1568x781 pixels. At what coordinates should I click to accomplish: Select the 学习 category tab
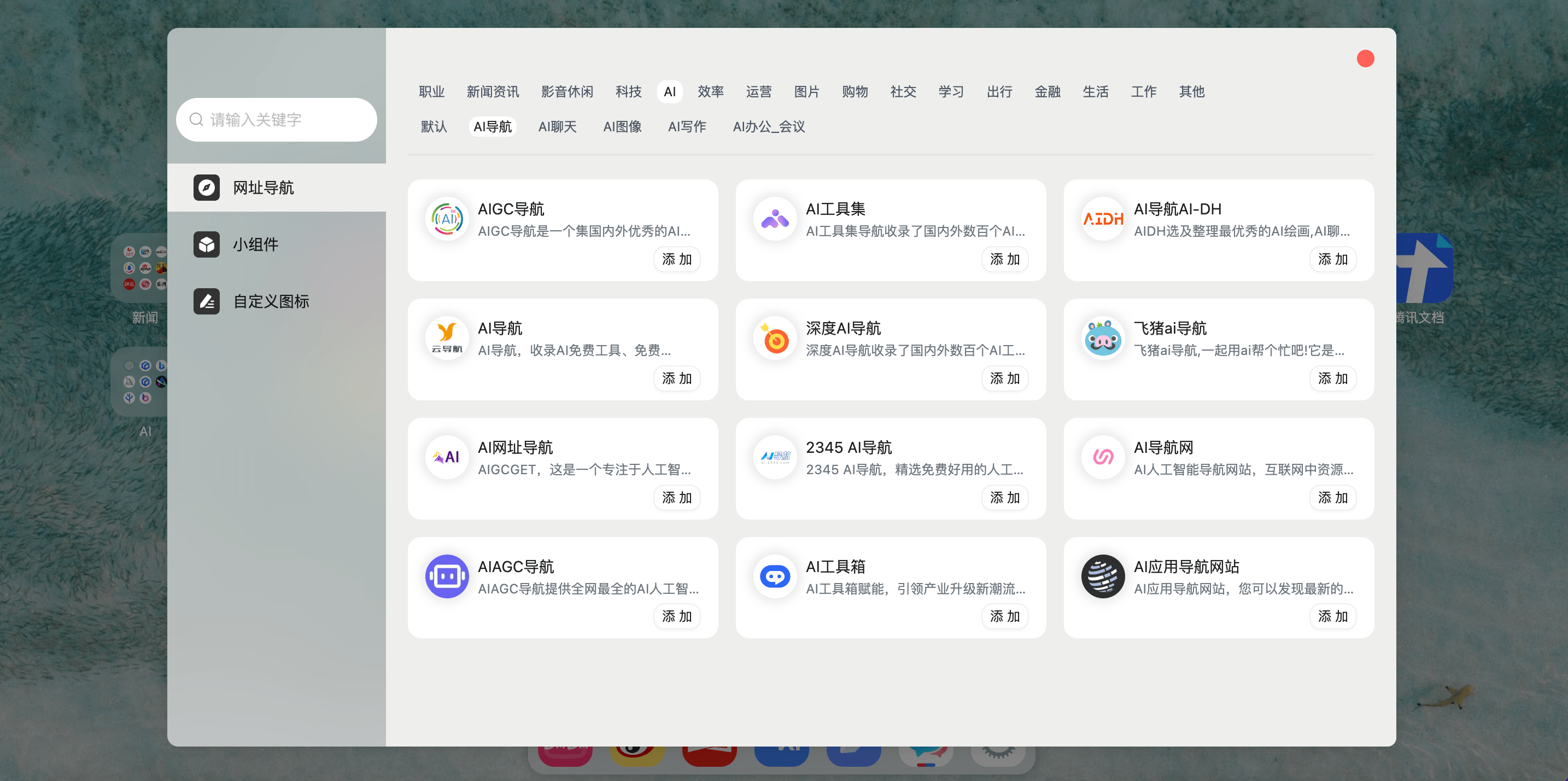pyautogui.click(x=951, y=91)
